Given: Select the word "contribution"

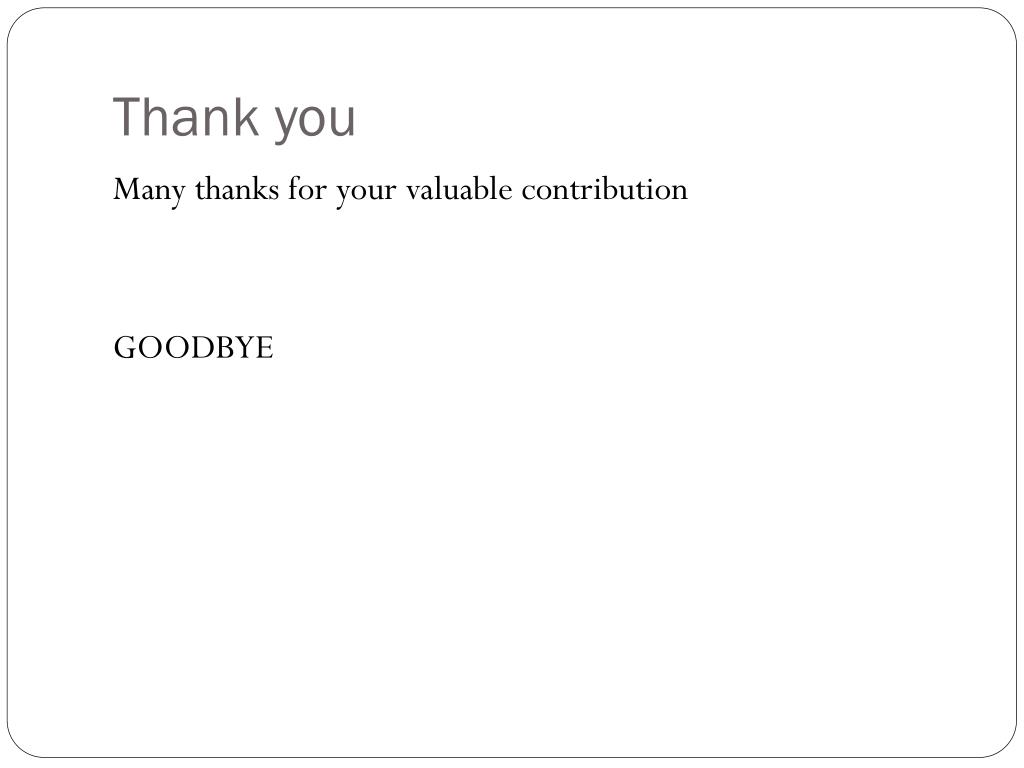Looking at the screenshot, I should click(604, 189).
